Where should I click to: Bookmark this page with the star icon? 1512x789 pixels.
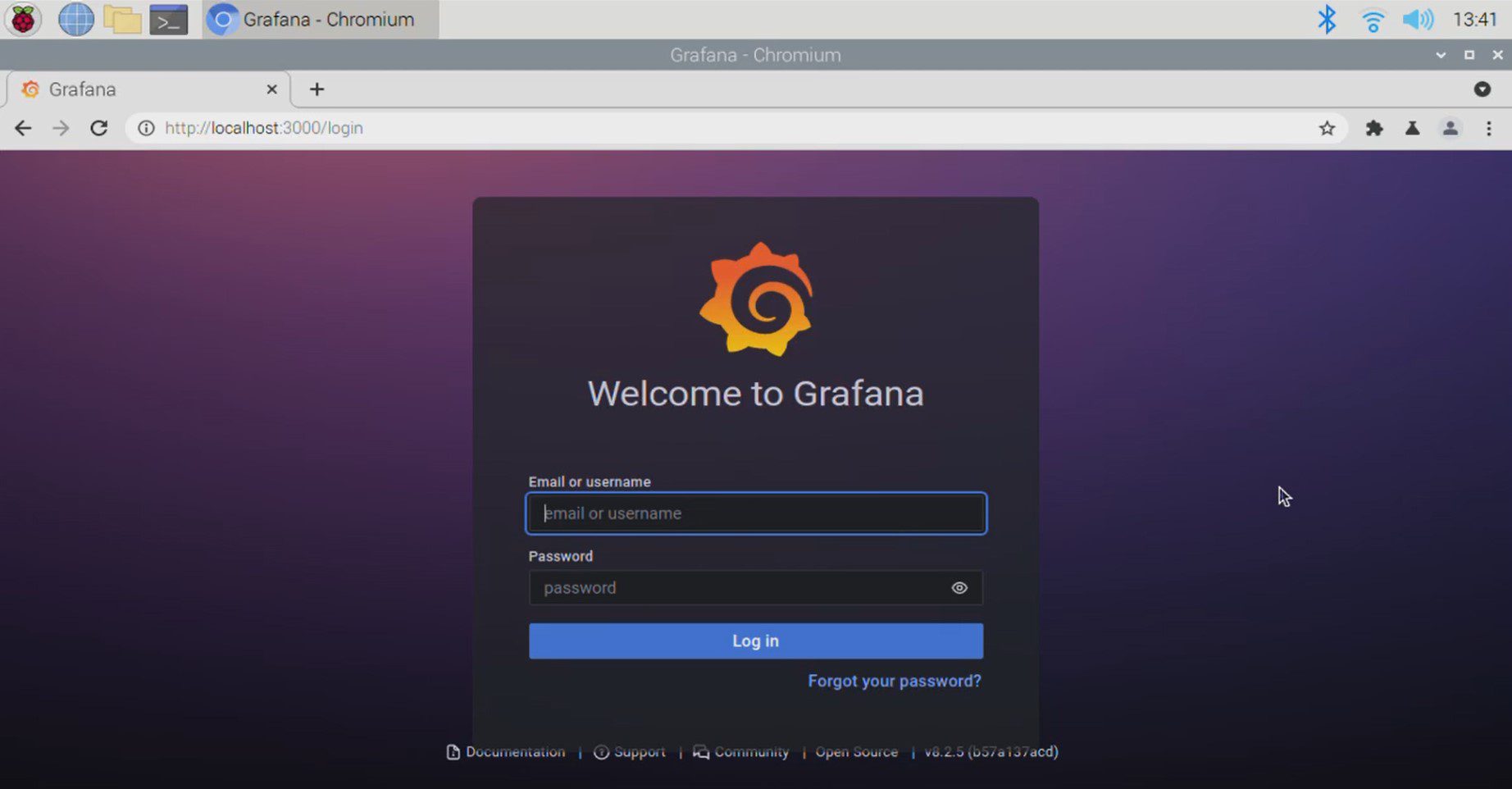point(1327,128)
